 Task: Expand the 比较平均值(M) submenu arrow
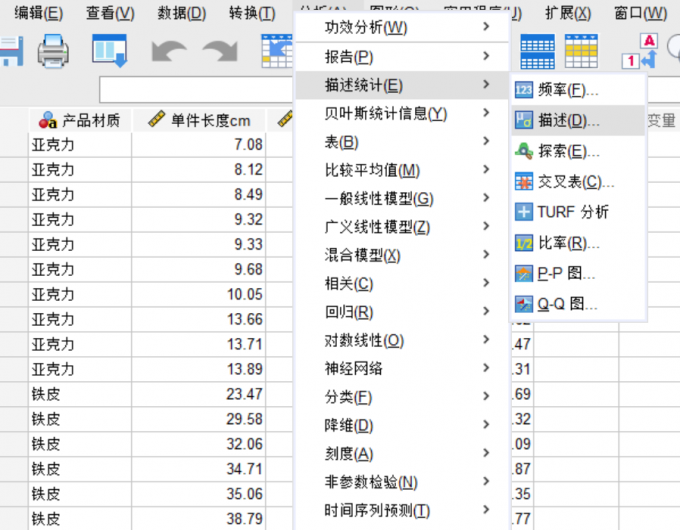point(486,169)
